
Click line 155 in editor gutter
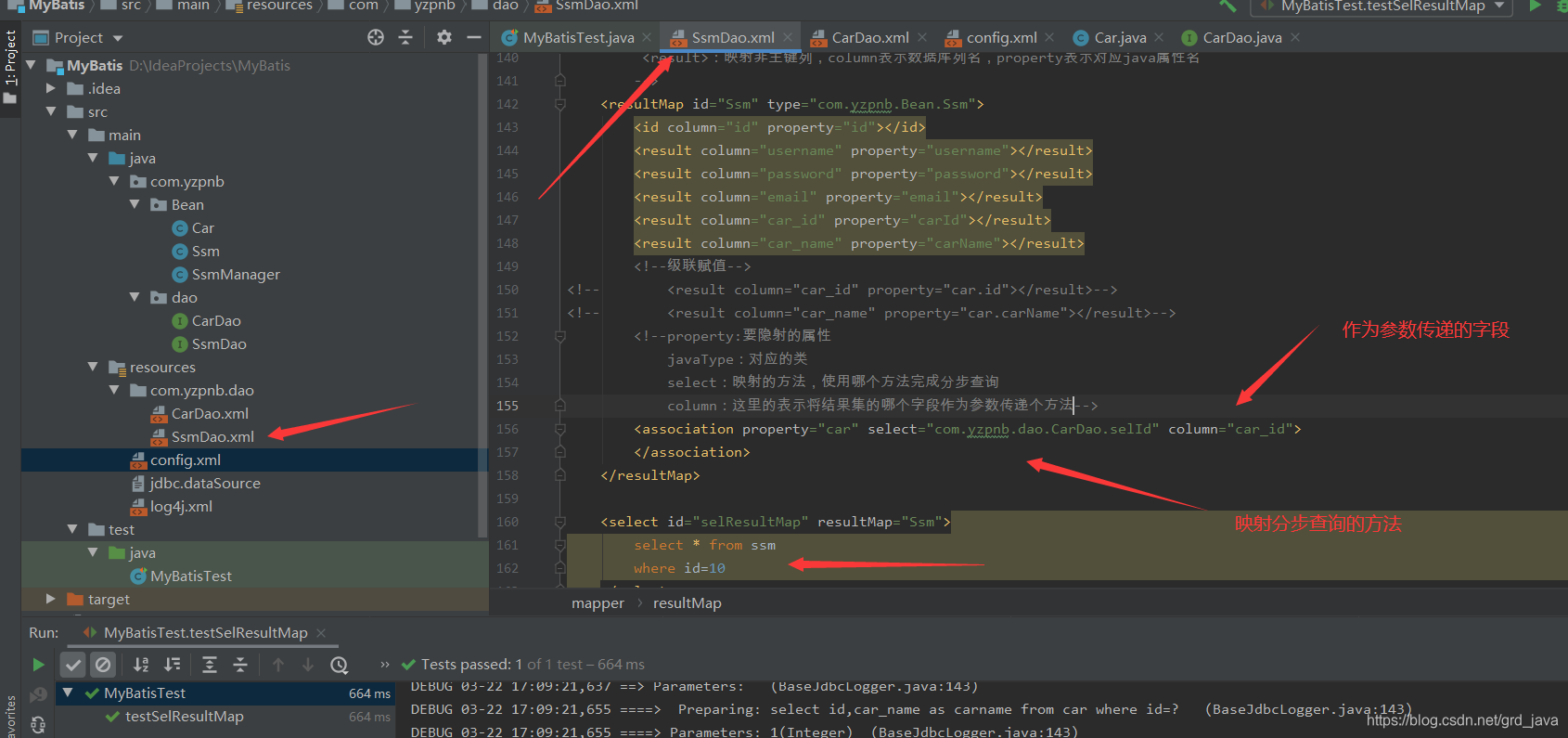(x=508, y=406)
